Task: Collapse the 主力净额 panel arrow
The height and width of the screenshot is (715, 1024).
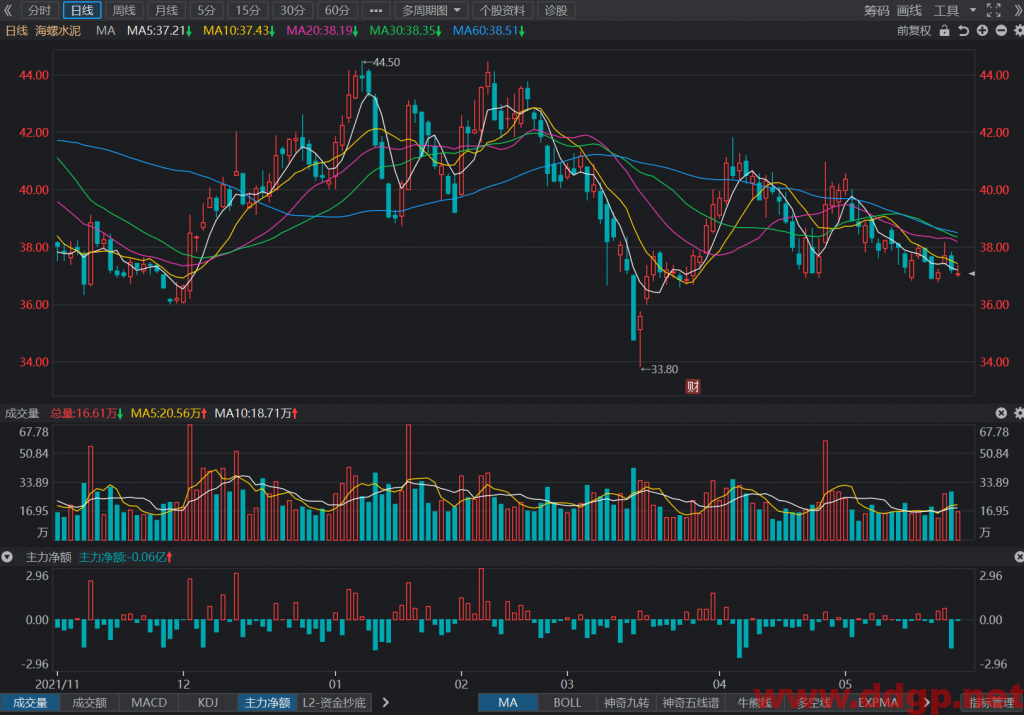Action: coord(7,557)
